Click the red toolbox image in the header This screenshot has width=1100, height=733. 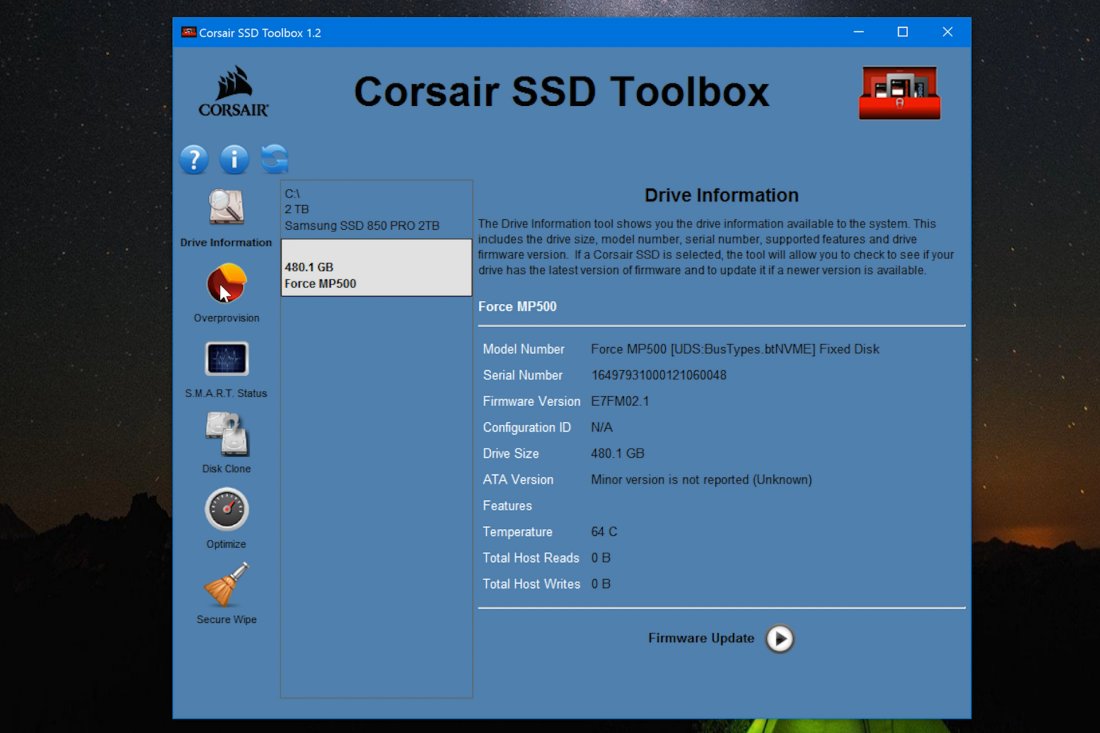point(899,93)
